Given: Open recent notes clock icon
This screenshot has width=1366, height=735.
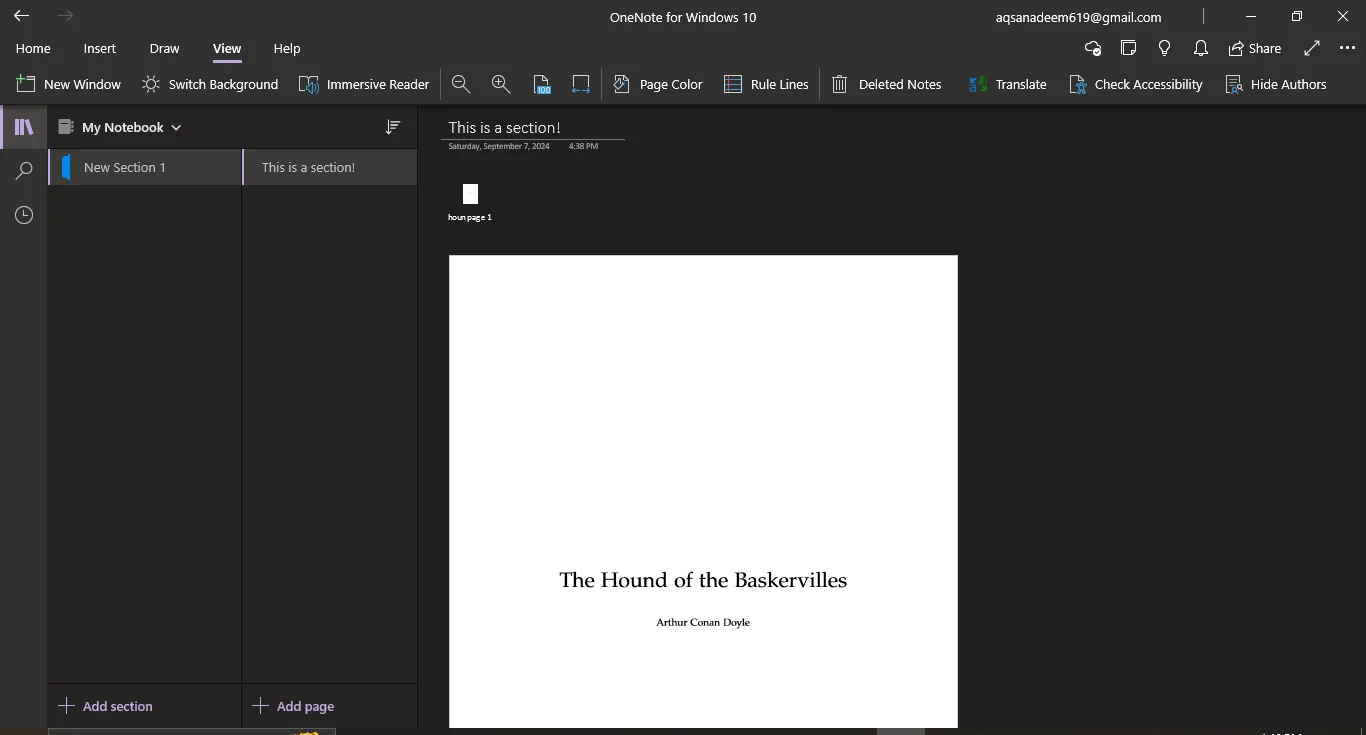Looking at the screenshot, I should click(24, 215).
